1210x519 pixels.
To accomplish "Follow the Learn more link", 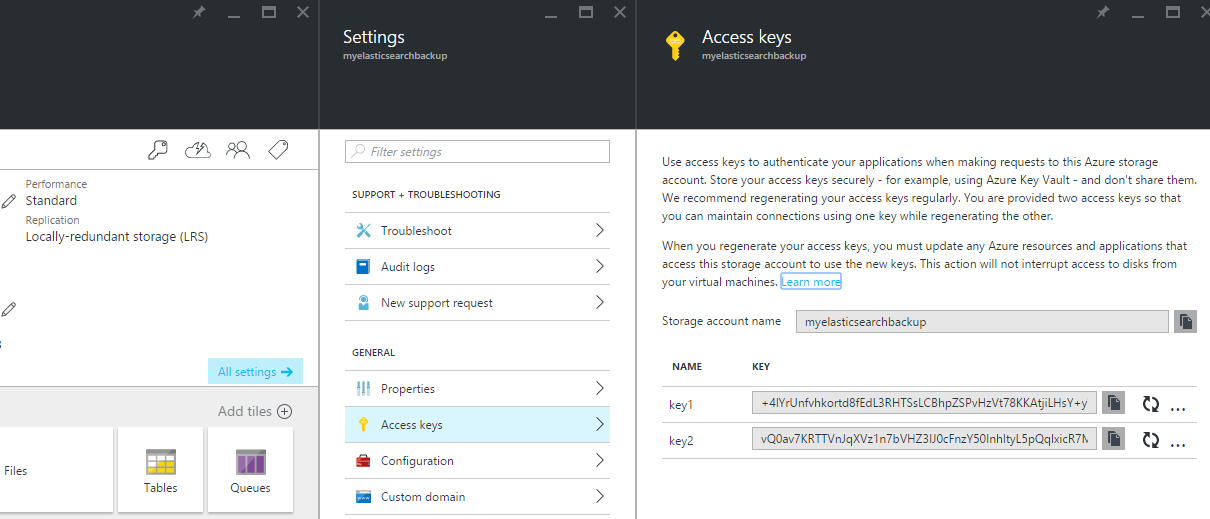I will [x=811, y=282].
